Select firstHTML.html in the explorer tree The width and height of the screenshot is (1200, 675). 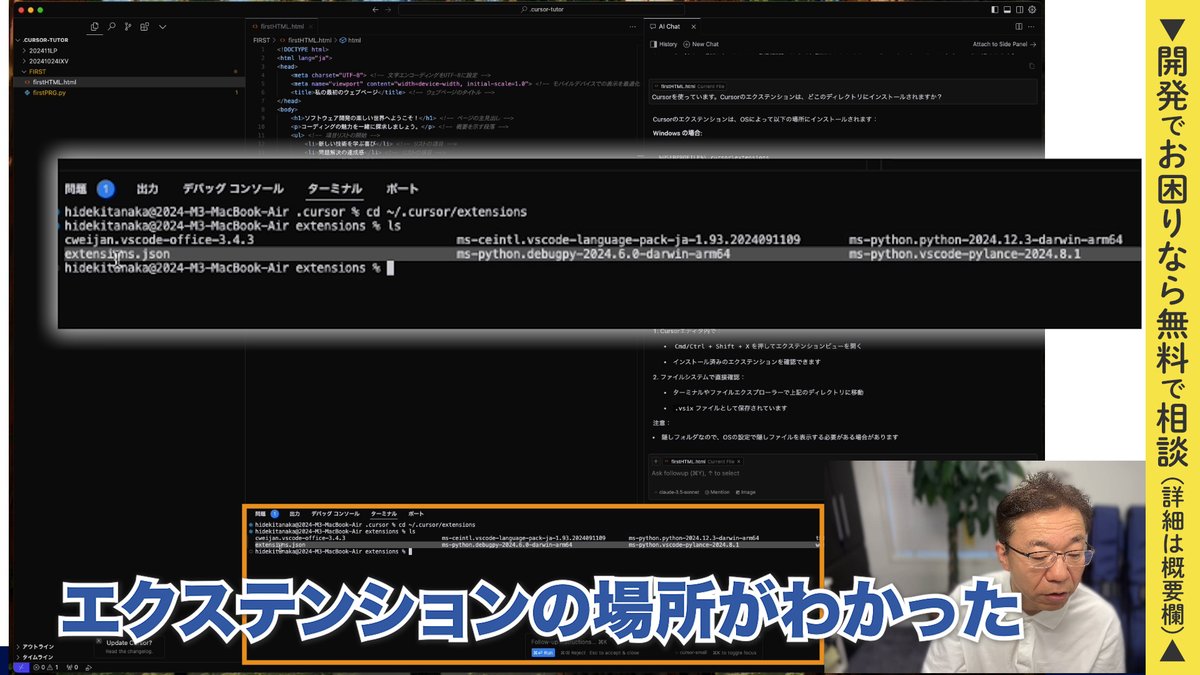pyautogui.click(x=128, y=82)
